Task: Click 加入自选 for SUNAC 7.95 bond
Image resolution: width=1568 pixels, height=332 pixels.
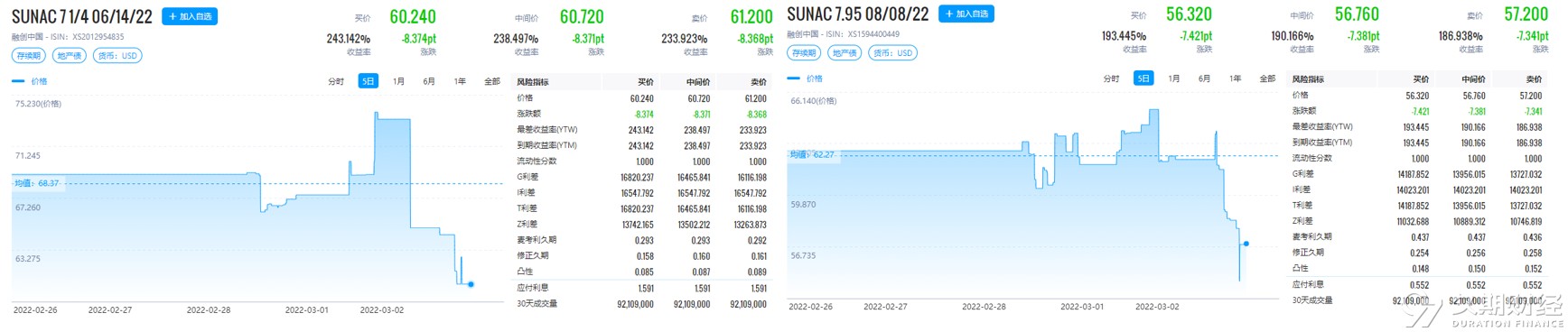Action: [966, 14]
